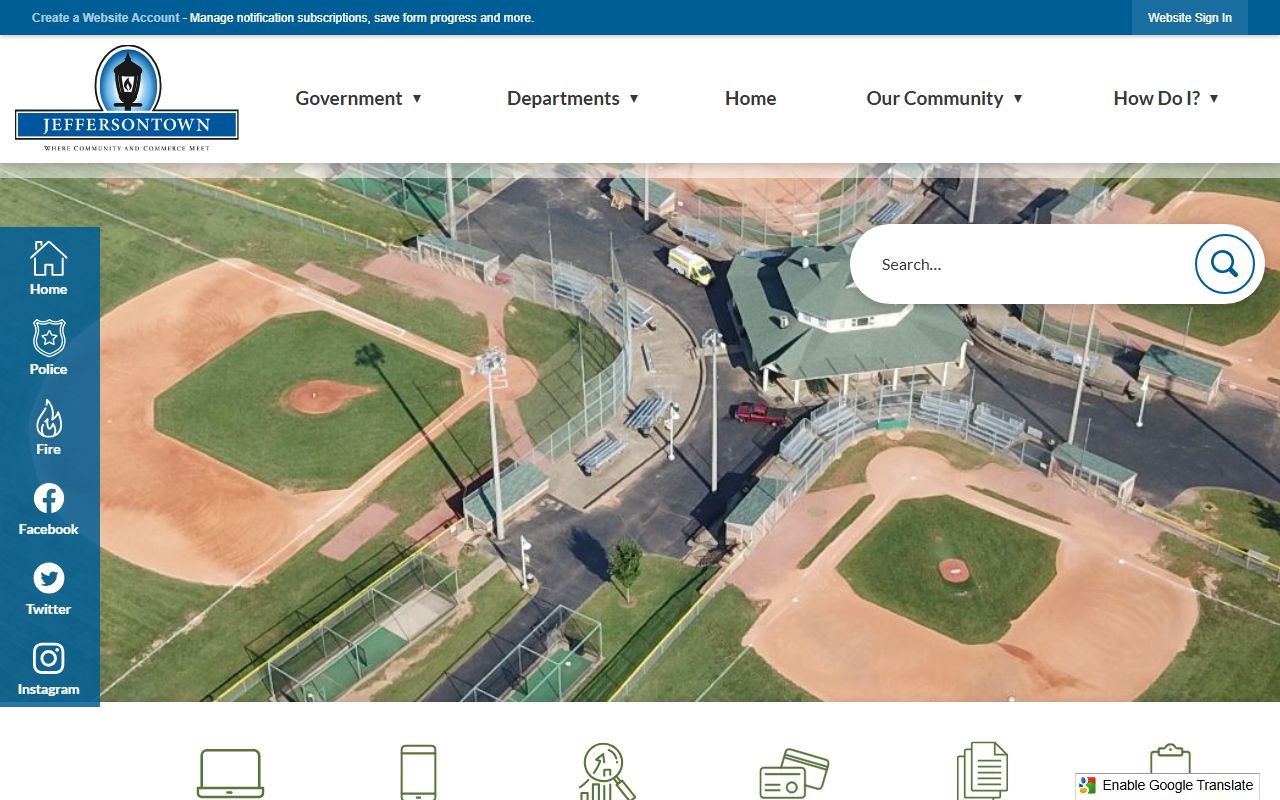Click the Home house icon in sidebar
The width and height of the screenshot is (1280, 800).
coord(48,259)
